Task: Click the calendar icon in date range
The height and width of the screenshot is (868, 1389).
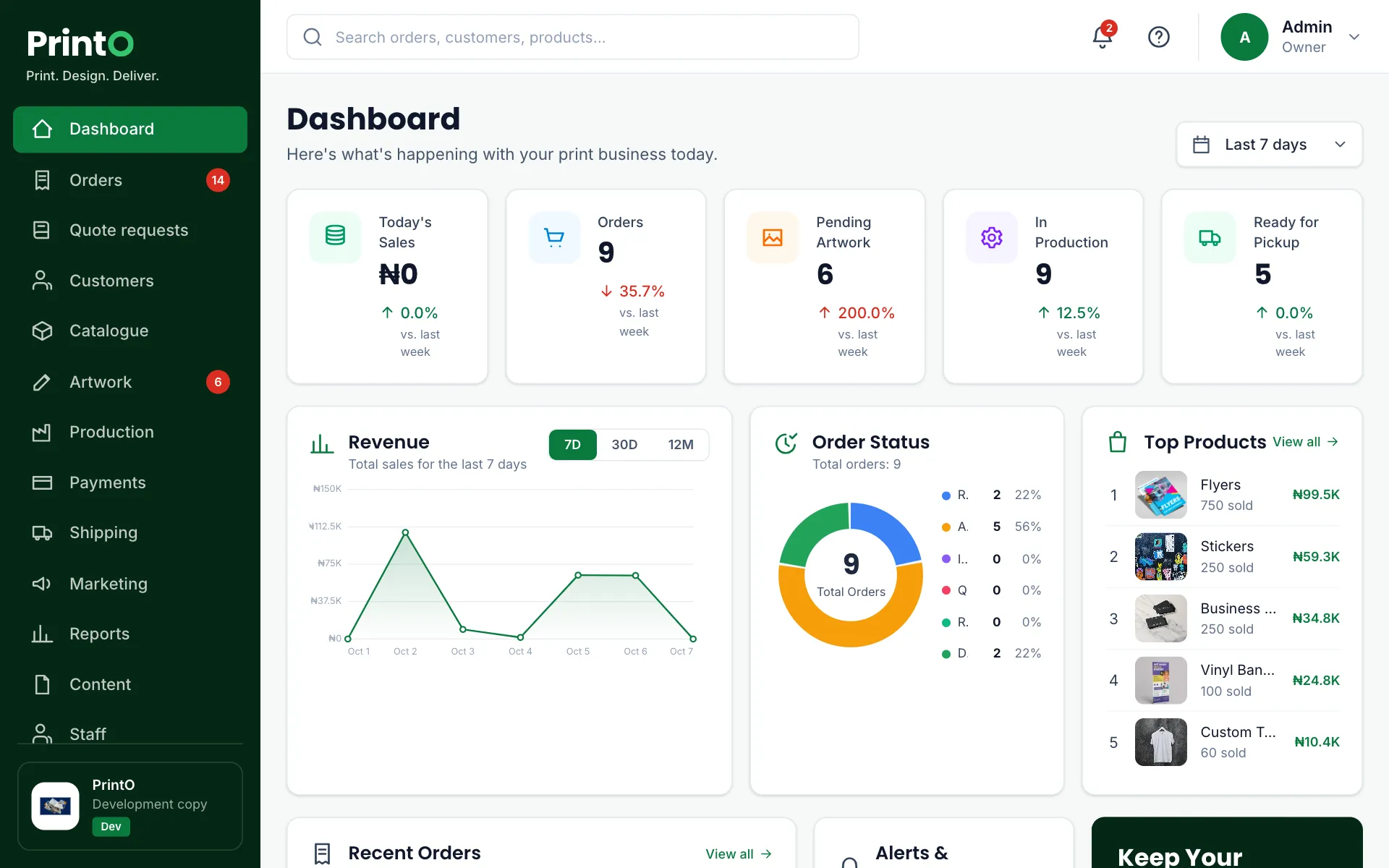Action: [1201, 145]
